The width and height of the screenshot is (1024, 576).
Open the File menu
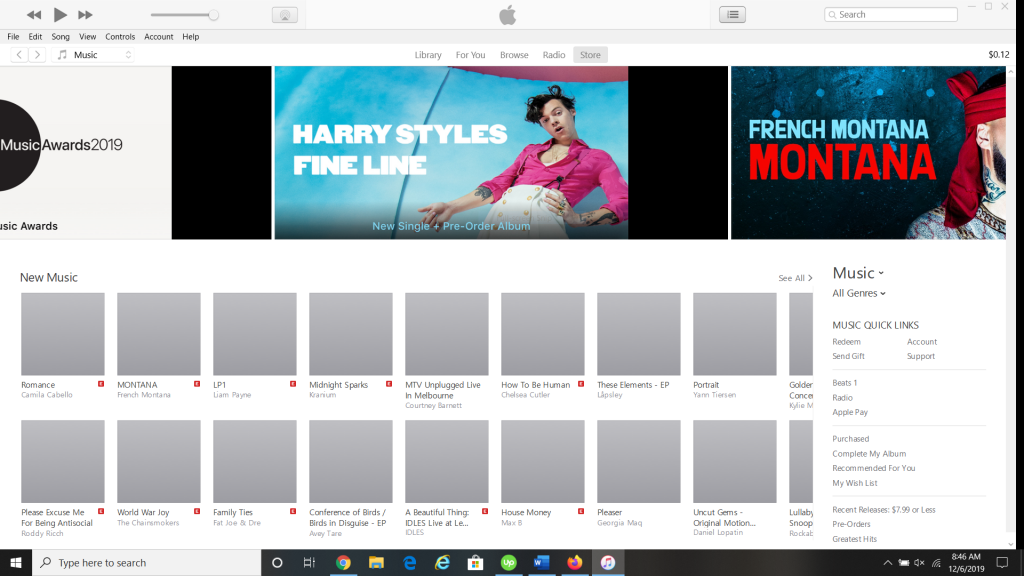(x=13, y=37)
